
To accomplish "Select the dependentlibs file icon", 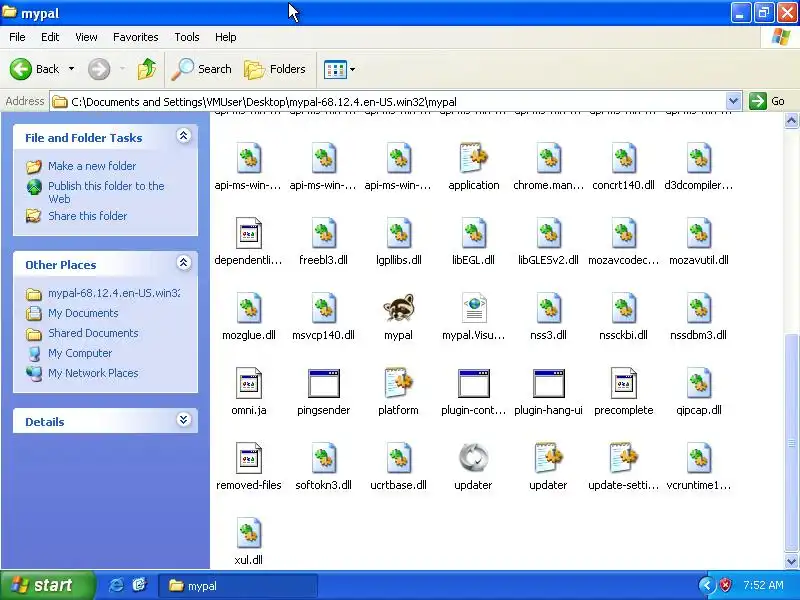I will click(x=248, y=233).
